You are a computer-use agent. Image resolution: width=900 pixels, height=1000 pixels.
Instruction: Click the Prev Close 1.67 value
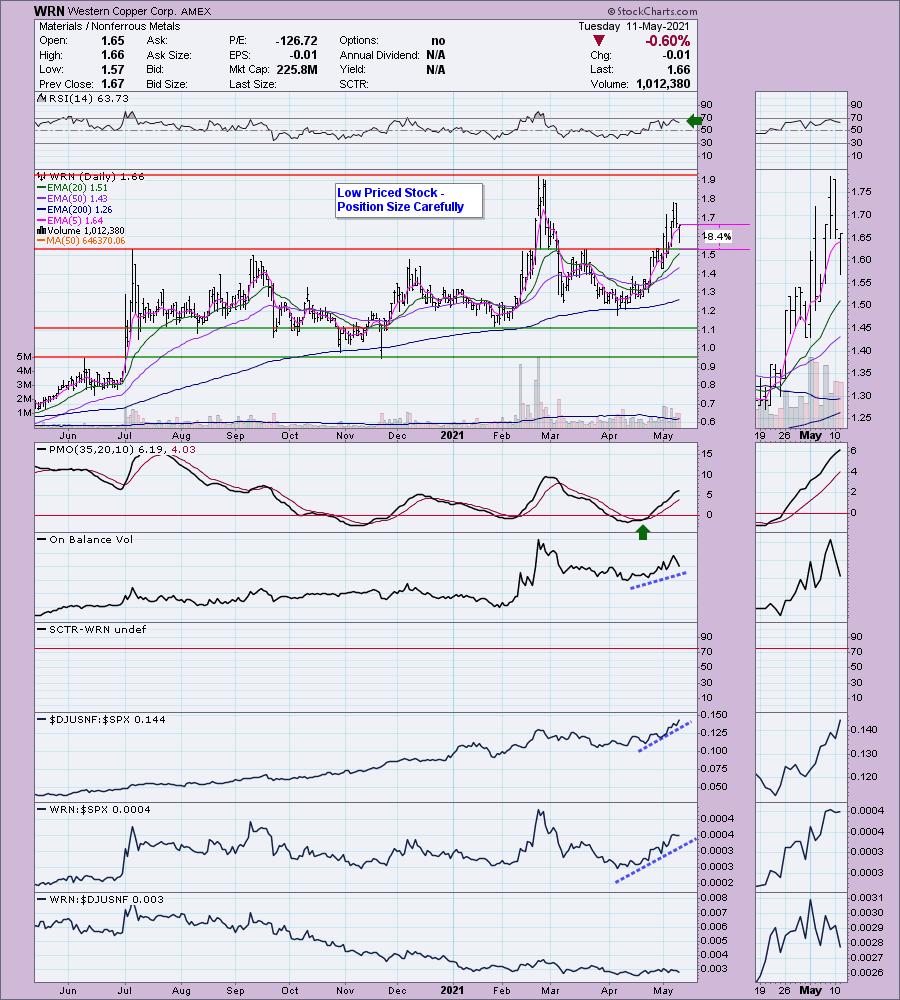tap(113, 84)
